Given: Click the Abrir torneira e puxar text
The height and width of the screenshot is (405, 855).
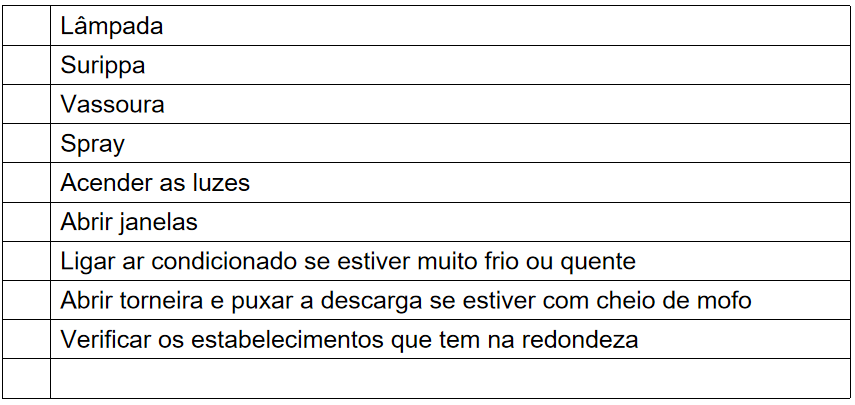Looking at the screenshot, I should pyautogui.click(x=405, y=301).
